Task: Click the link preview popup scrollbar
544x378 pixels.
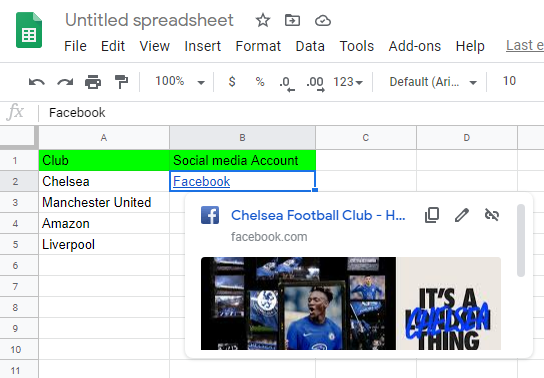Action: (x=521, y=241)
